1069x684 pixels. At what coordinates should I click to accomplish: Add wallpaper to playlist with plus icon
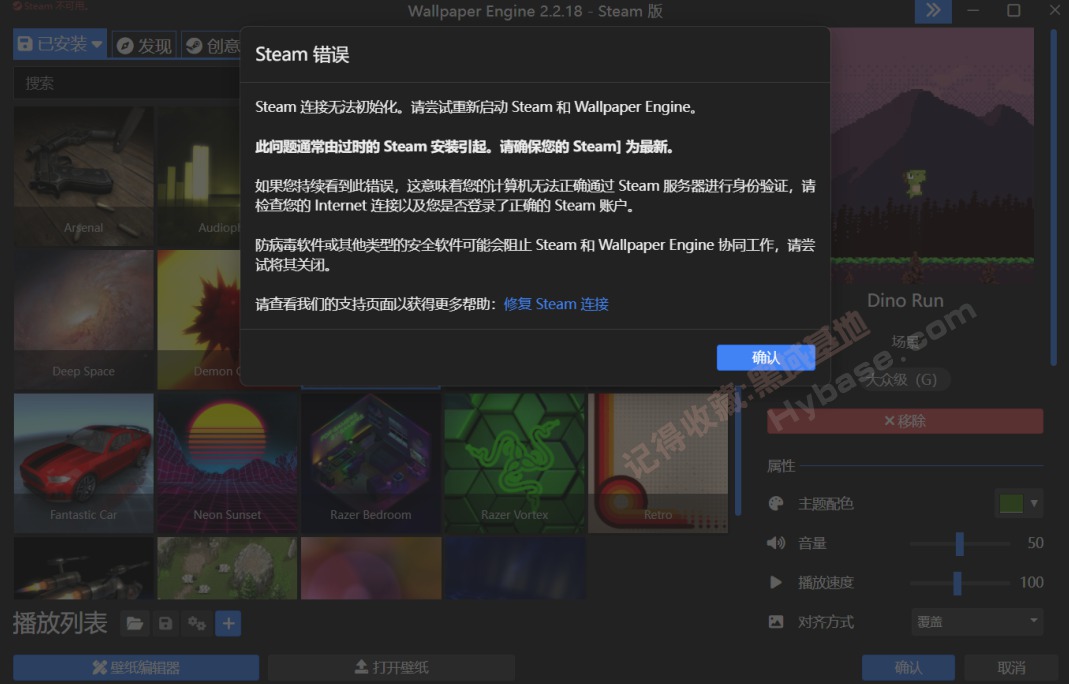point(228,623)
